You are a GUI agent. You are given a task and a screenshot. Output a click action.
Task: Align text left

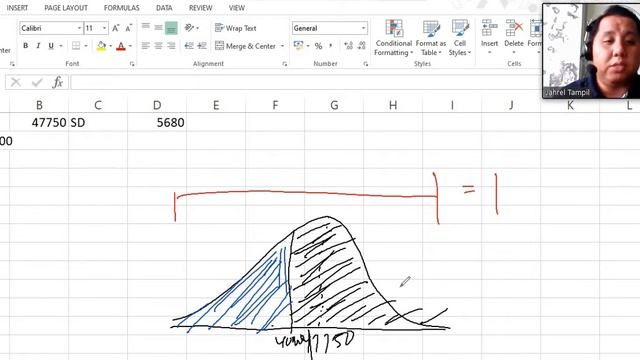point(146,46)
